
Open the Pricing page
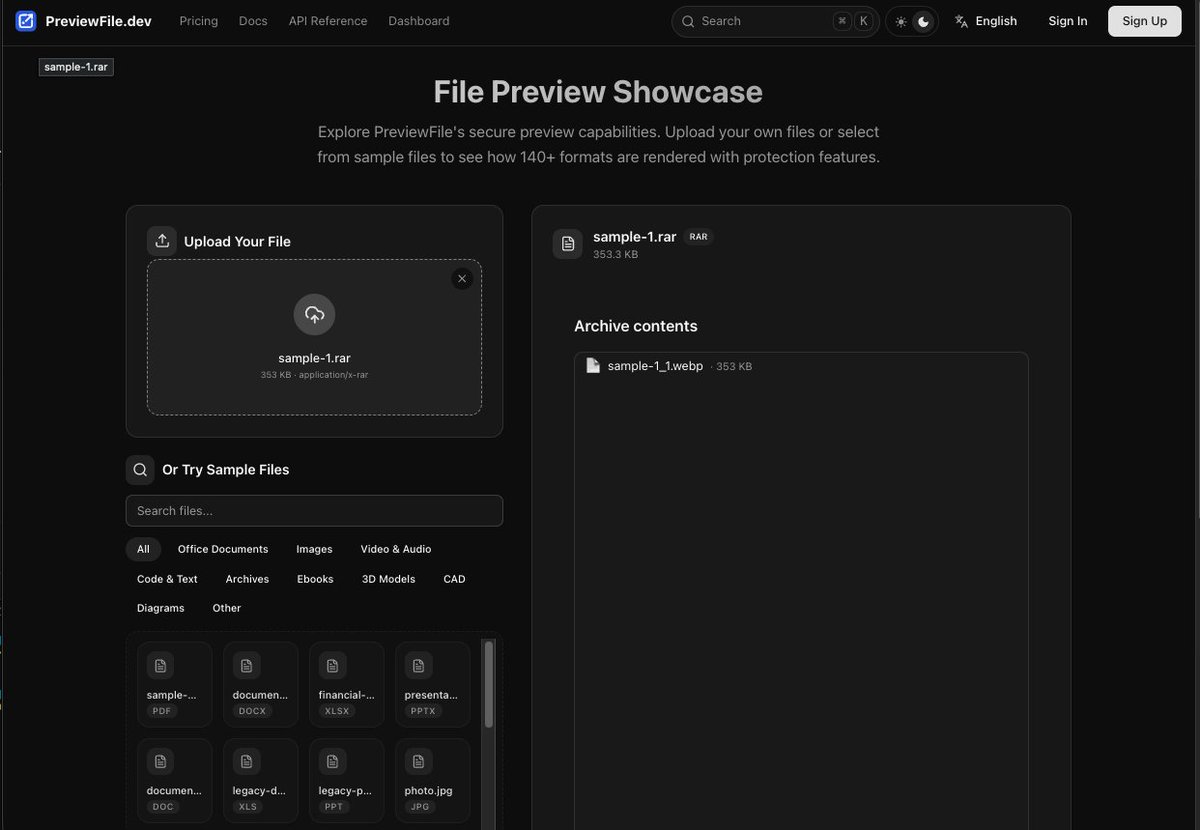(x=199, y=21)
